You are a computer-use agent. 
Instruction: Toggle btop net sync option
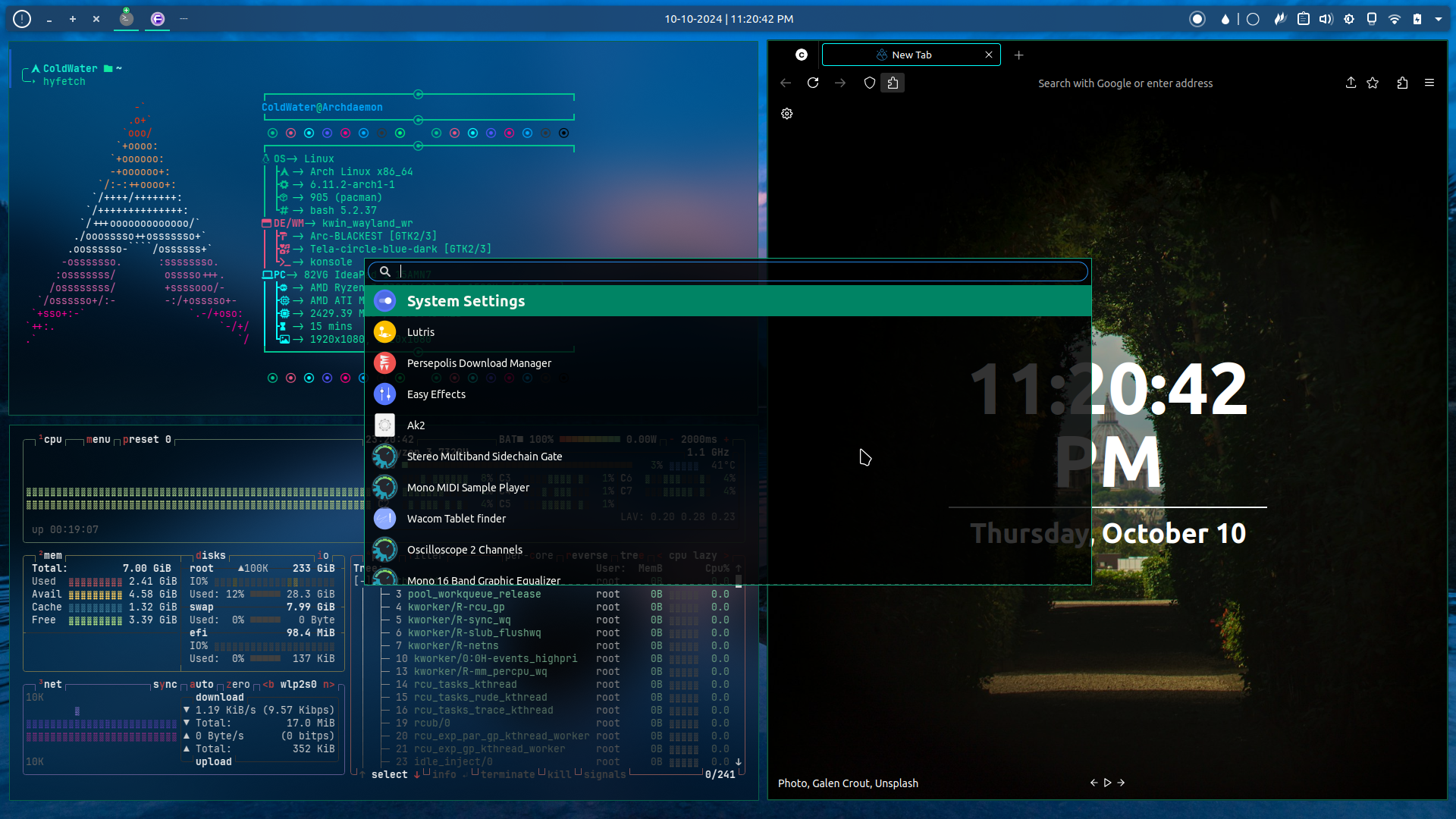point(165,685)
